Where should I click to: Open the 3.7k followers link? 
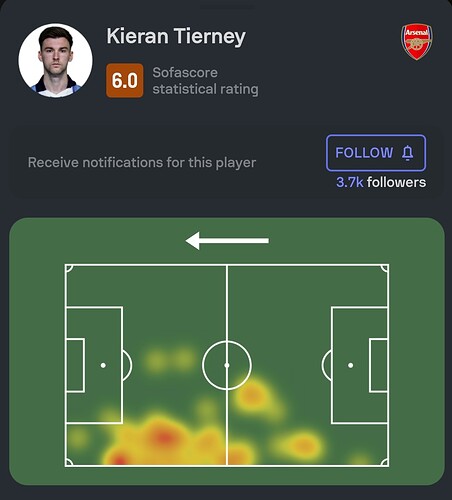point(381,182)
